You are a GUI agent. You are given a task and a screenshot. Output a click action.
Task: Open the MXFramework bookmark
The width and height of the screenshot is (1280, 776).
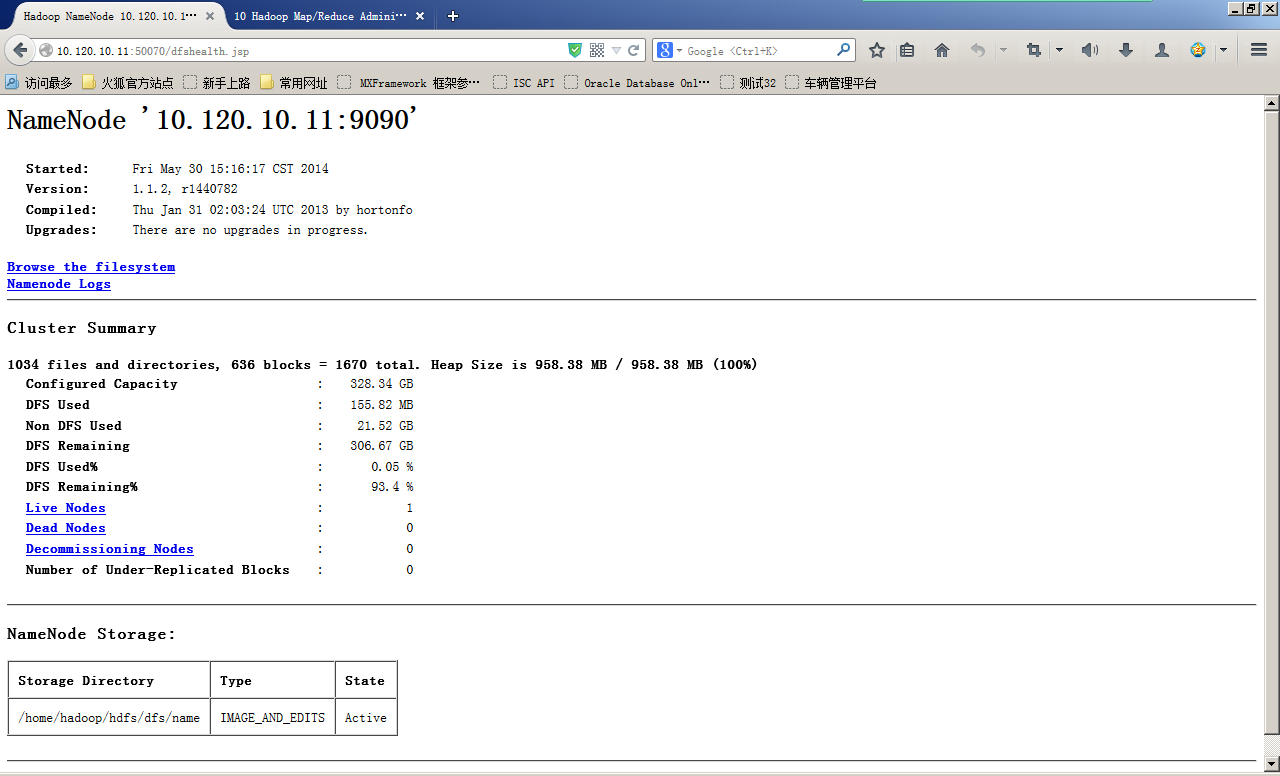pyautogui.click(x=409, y=83)
